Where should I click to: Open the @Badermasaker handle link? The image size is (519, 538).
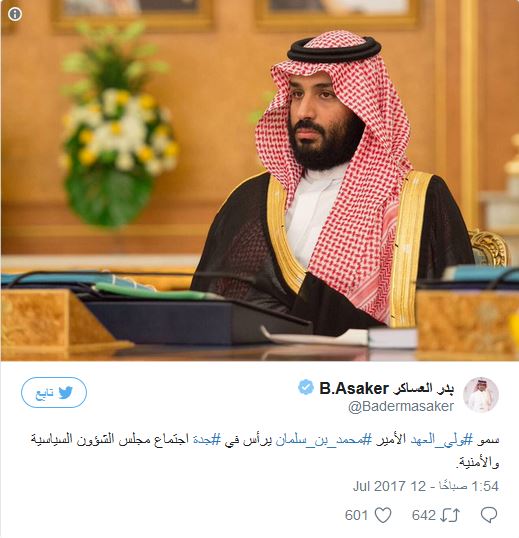click(x=401, y=406)
